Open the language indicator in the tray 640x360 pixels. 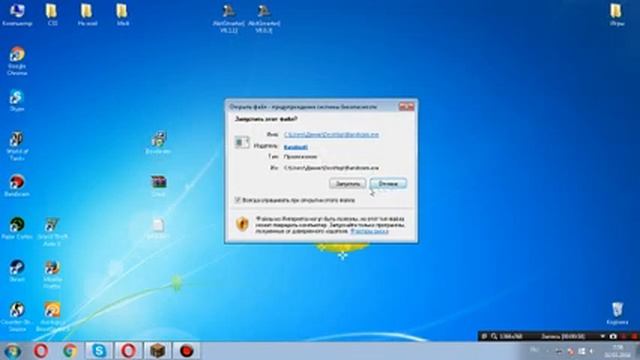[x=534, y=350]
